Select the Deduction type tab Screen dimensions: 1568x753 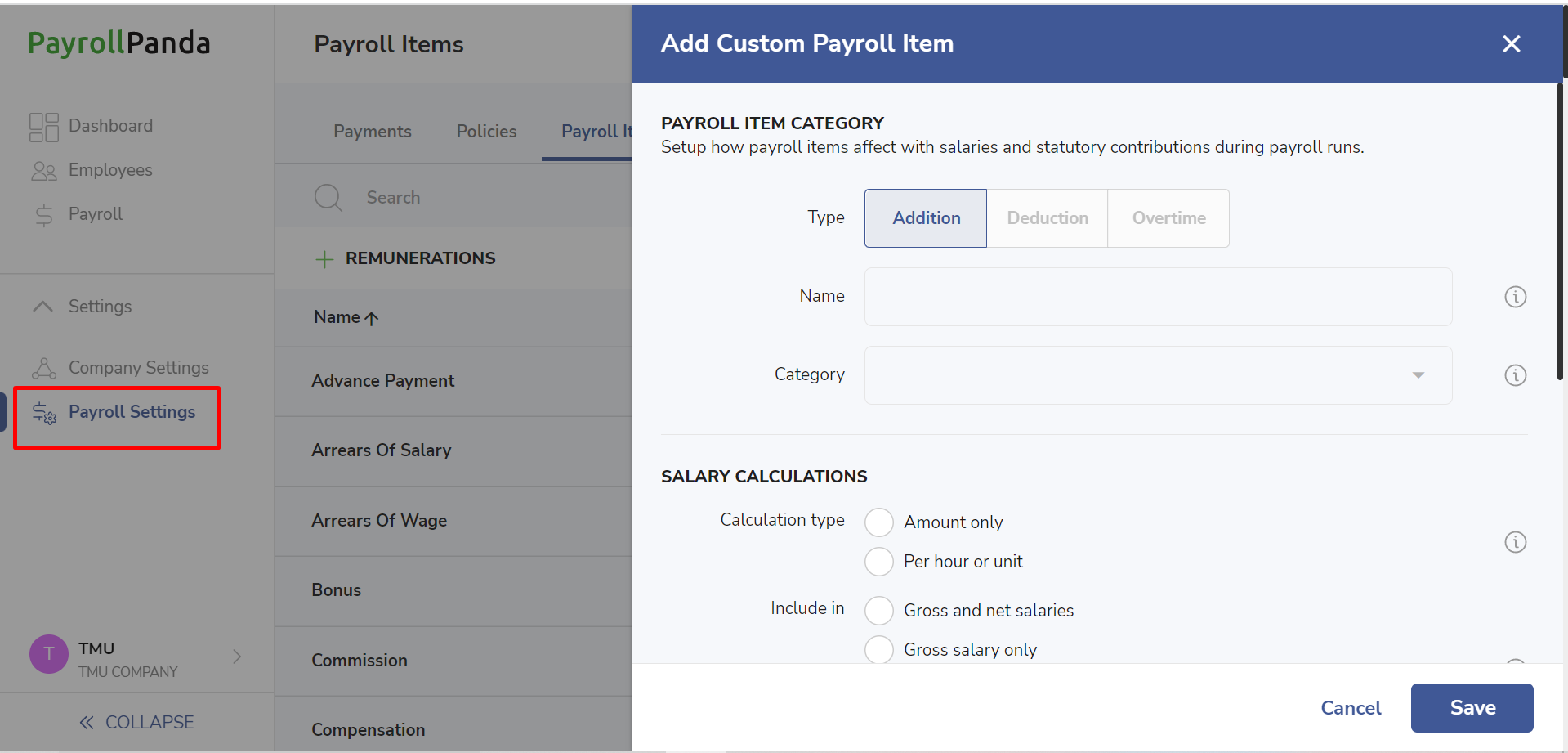pyautogui.click(x=1048, y=218)
